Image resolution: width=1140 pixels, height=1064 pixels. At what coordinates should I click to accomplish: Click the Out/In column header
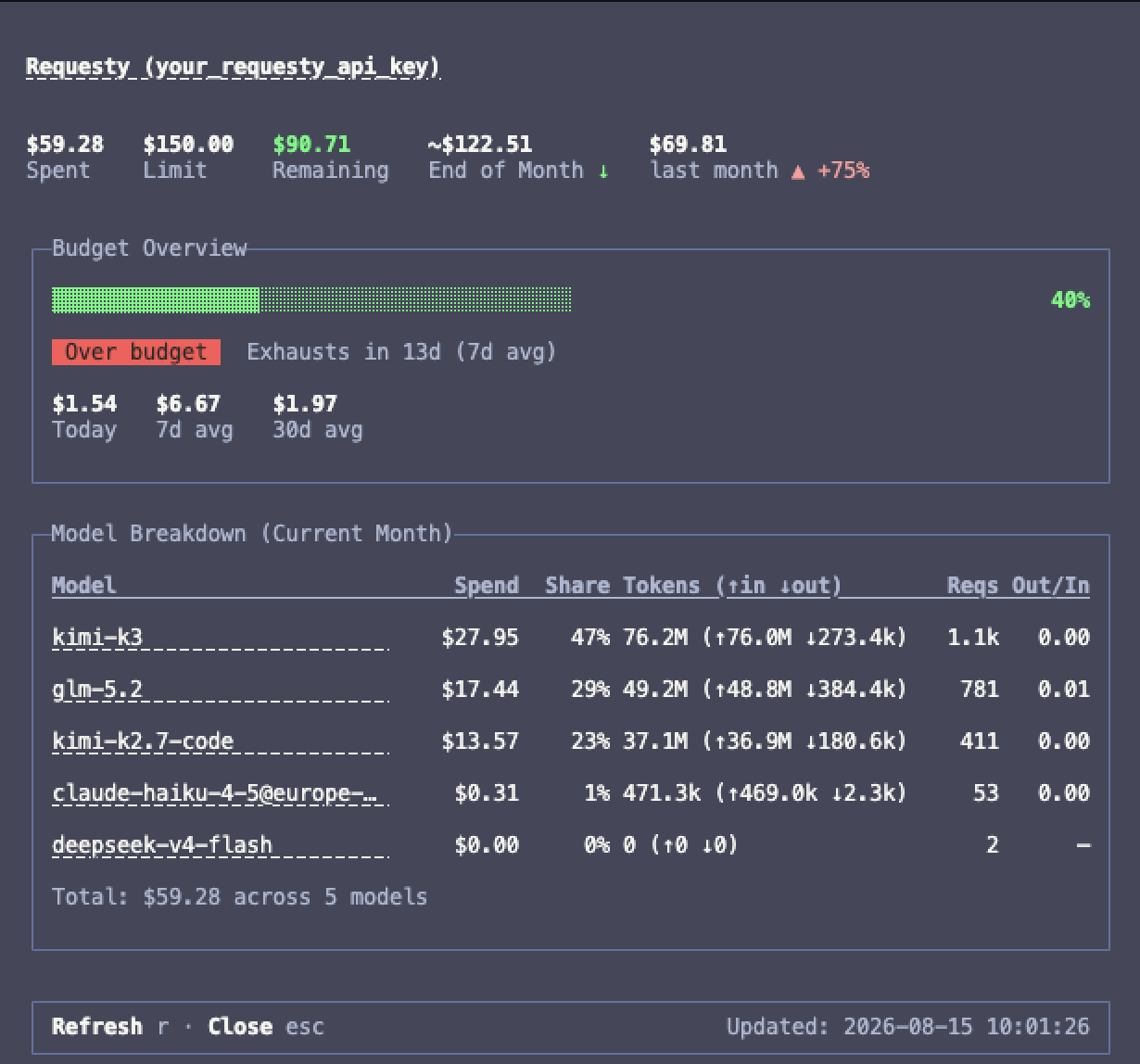pos(1051,585)
